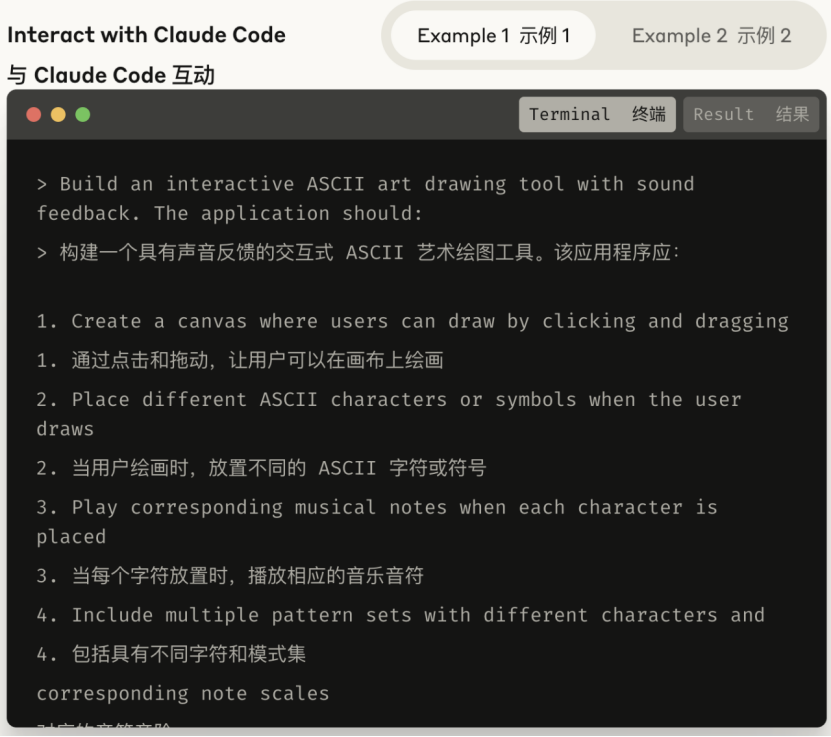Click the Chinese prompt line starting with '构建一个'

(358, 252)
